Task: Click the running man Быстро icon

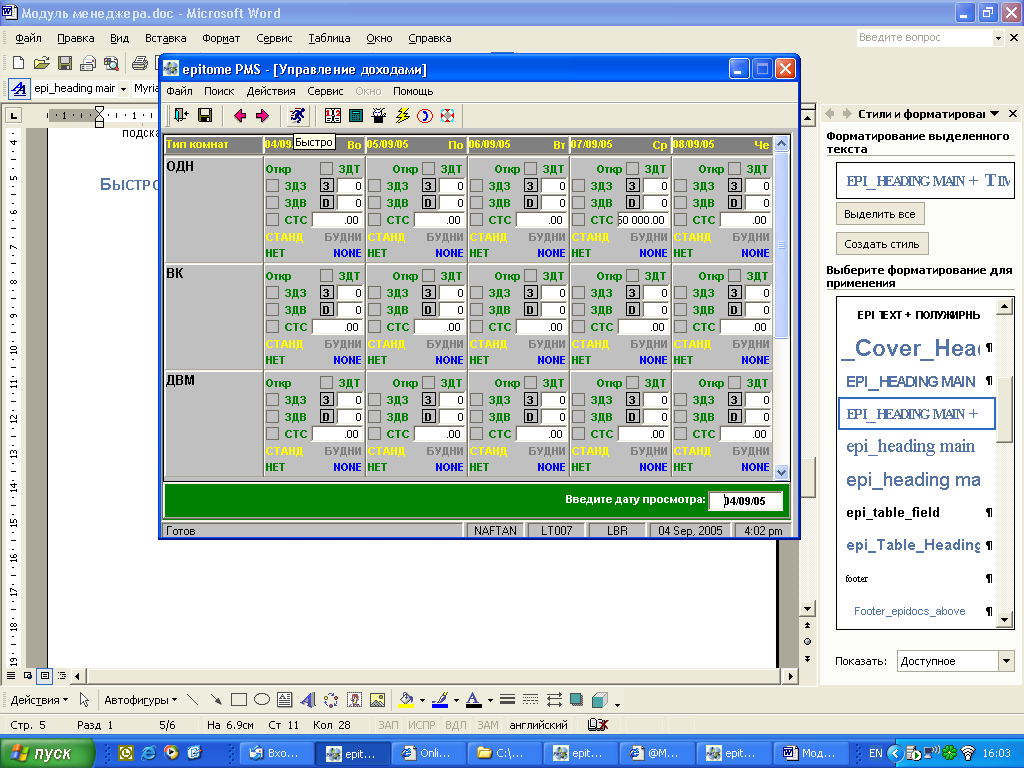Action: tap(298, 116)
